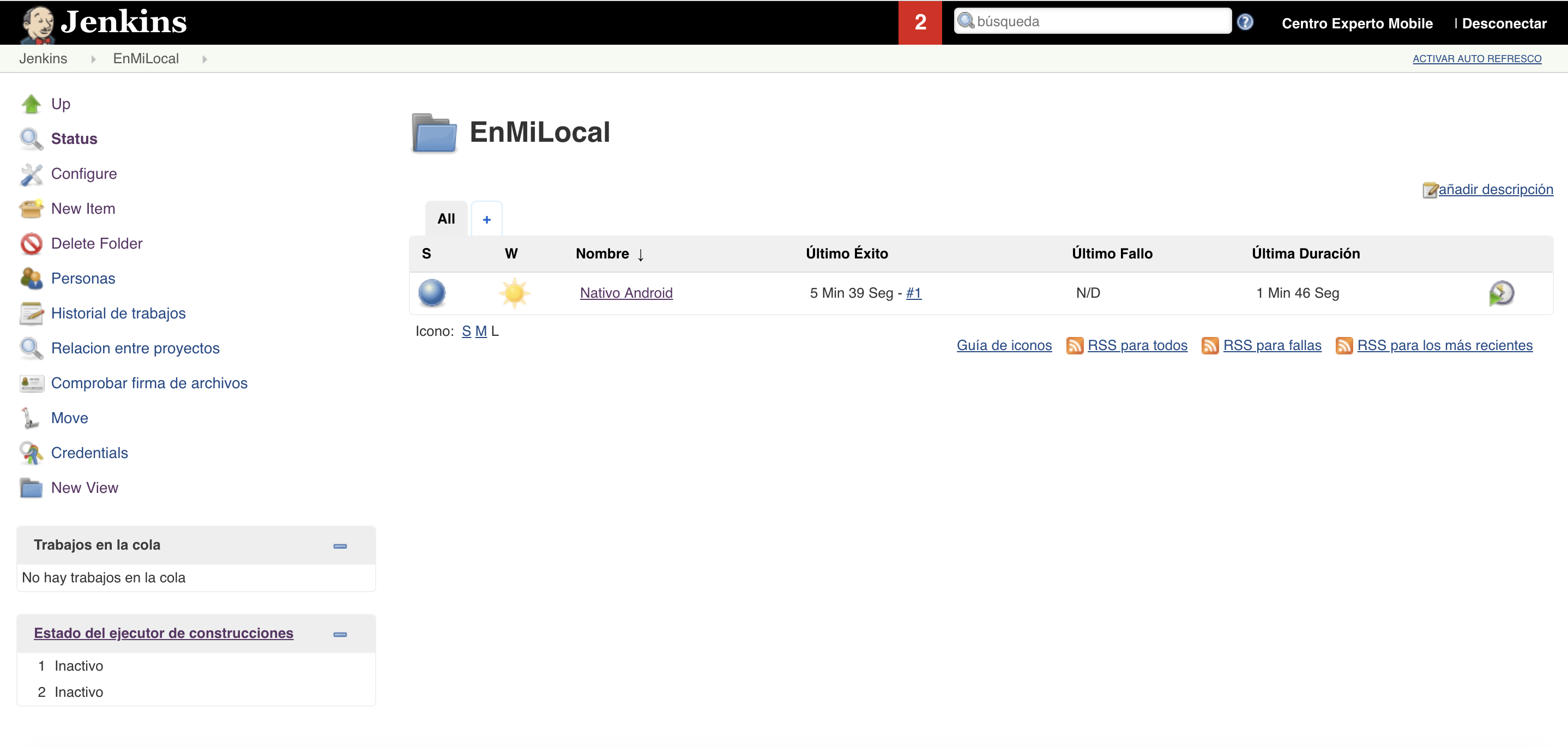Select the All tab view

point(445,217)
